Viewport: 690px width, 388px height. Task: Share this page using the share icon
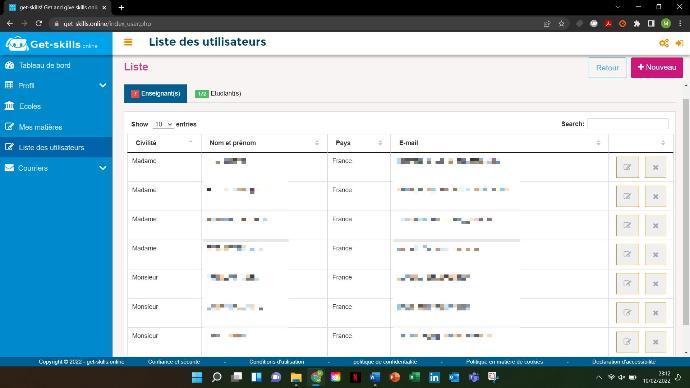[x=547, y=24]
